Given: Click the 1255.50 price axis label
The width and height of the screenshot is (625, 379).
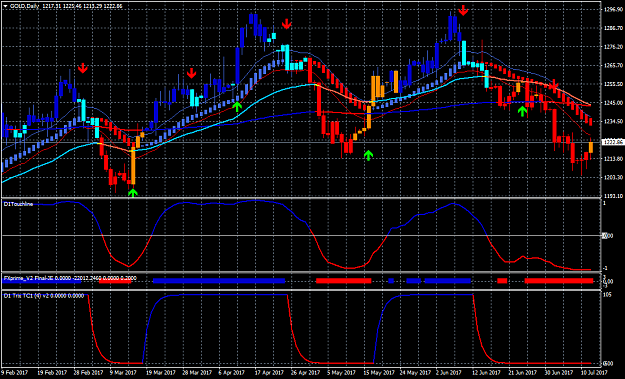Looking at the screenshot, I should coord(613,84).
